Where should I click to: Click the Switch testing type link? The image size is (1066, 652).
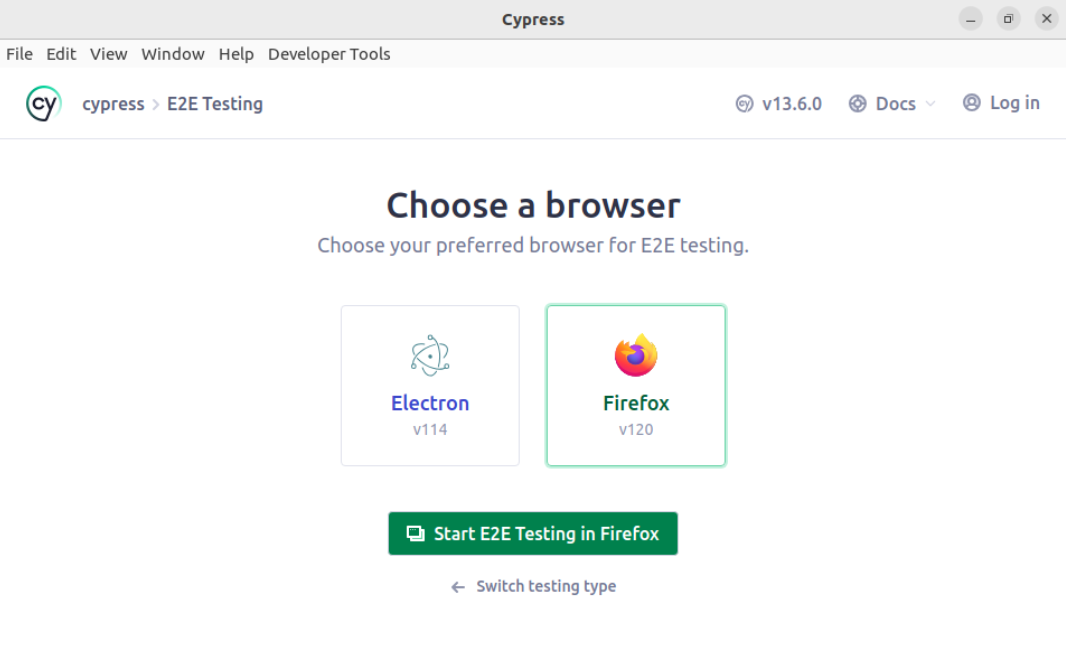point(546,587)
